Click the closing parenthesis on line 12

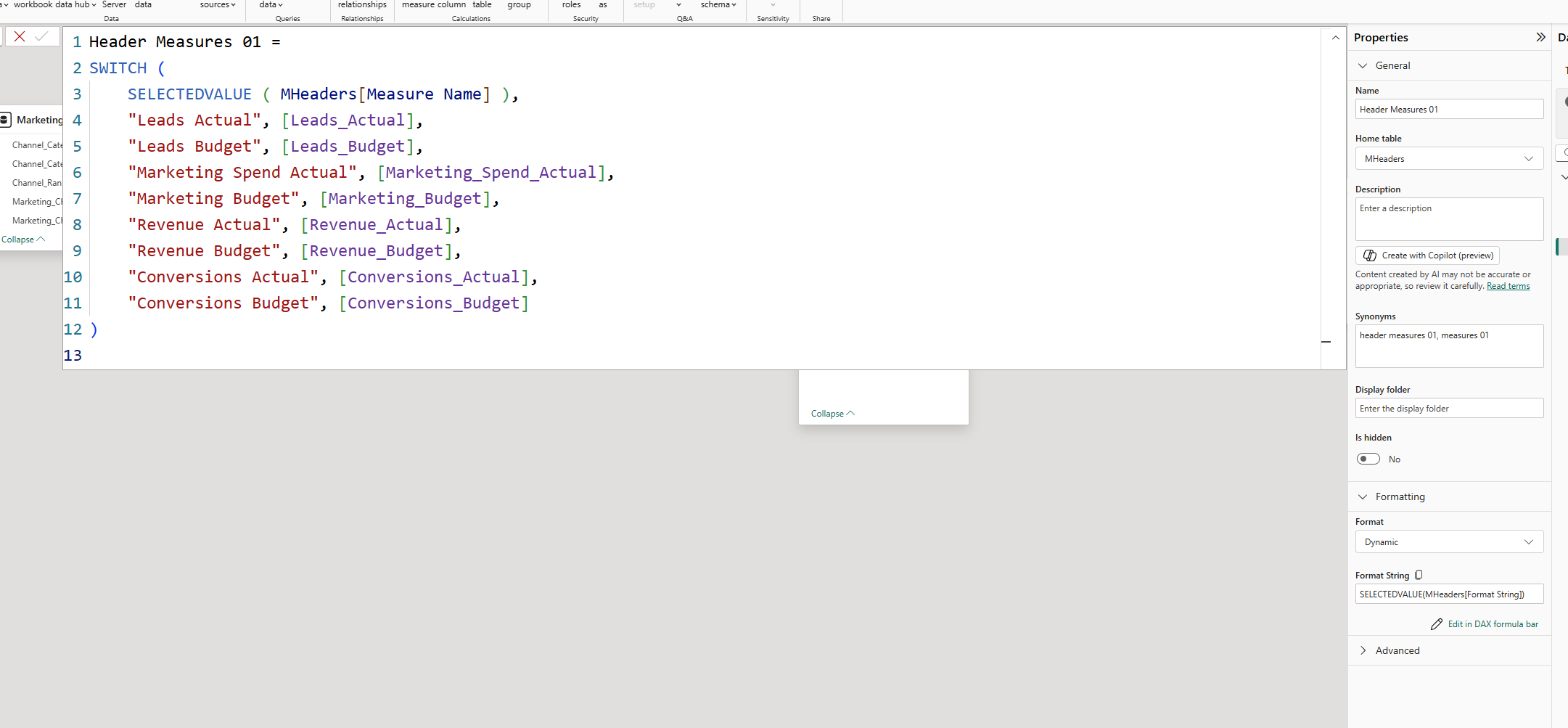[94, 330]
